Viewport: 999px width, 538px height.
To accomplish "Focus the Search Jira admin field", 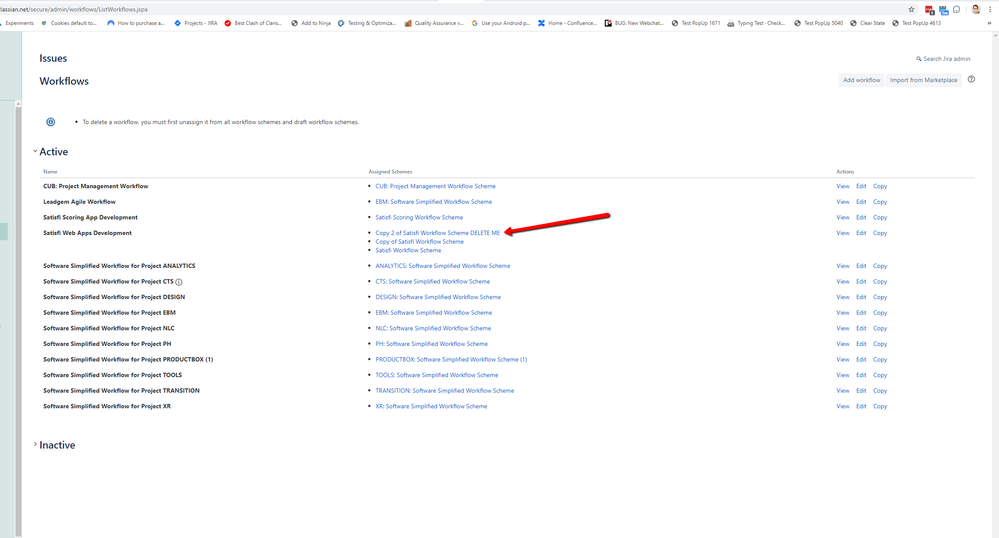I will tap(944, 59).
